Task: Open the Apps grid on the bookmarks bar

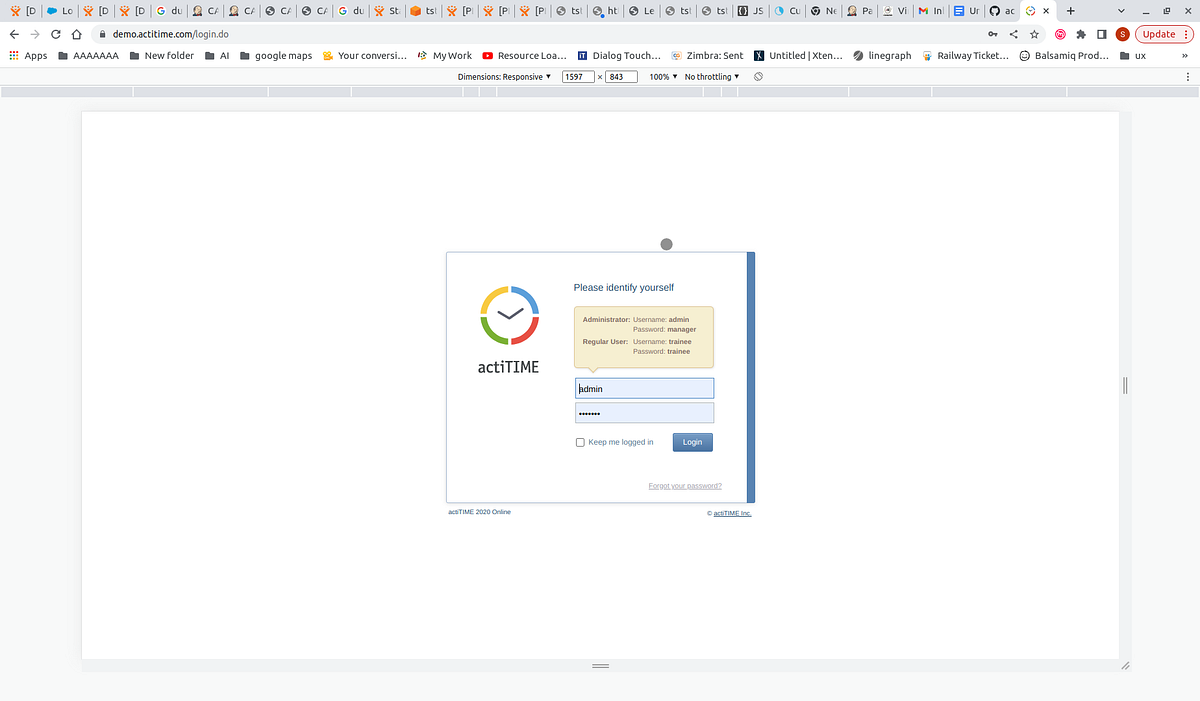Action: pos(13,56)
